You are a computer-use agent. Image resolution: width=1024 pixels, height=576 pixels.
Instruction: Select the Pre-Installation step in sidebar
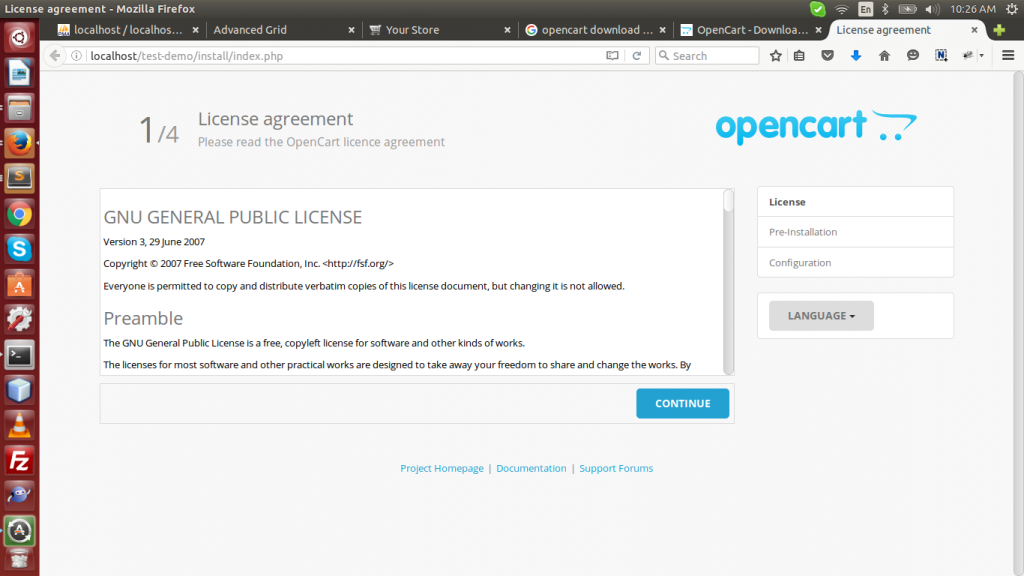click(855, 232)
